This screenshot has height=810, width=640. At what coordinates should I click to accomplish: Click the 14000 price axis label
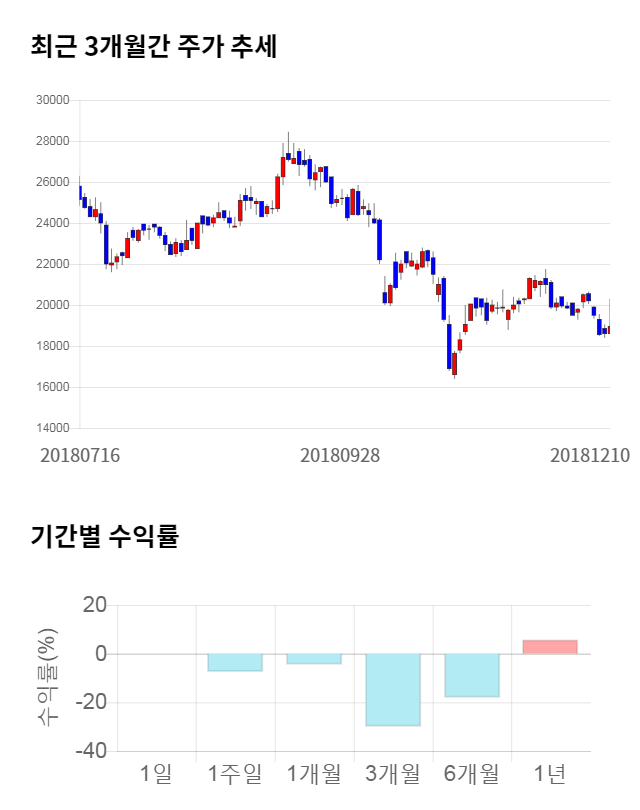pyautogui.click(x=51, y=428)
